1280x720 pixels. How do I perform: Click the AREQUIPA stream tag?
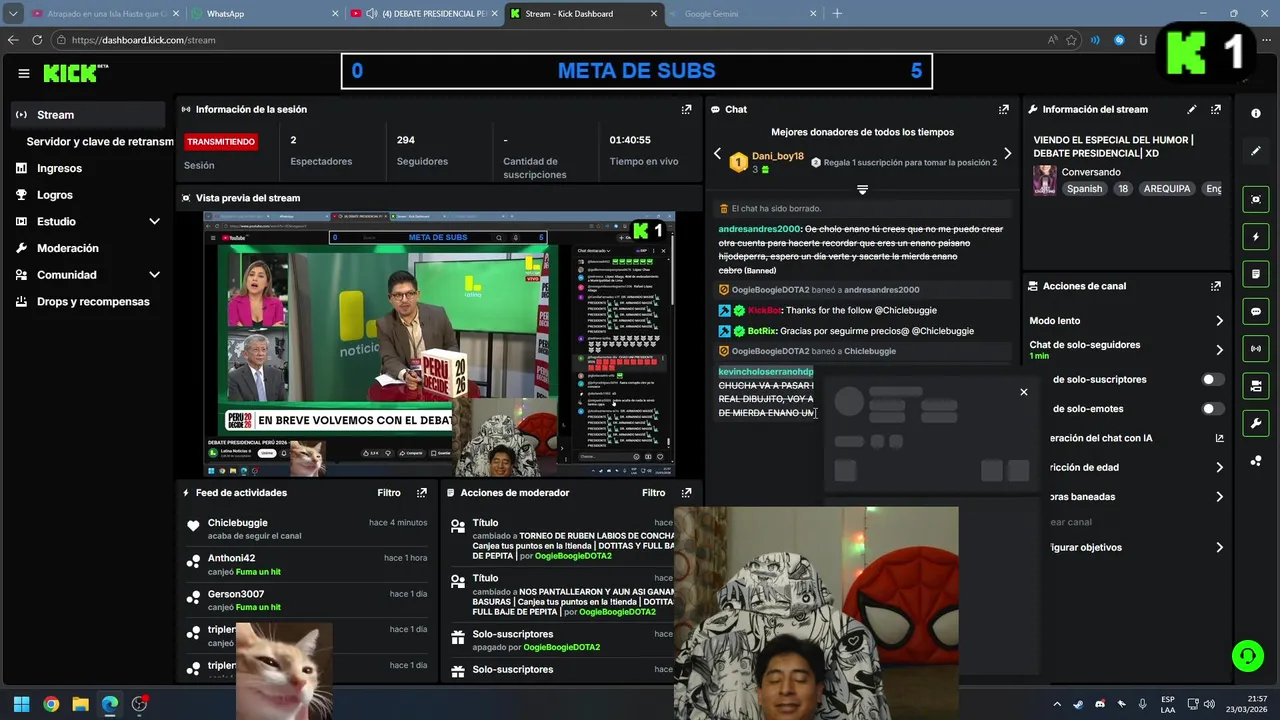click(1167, 189)
